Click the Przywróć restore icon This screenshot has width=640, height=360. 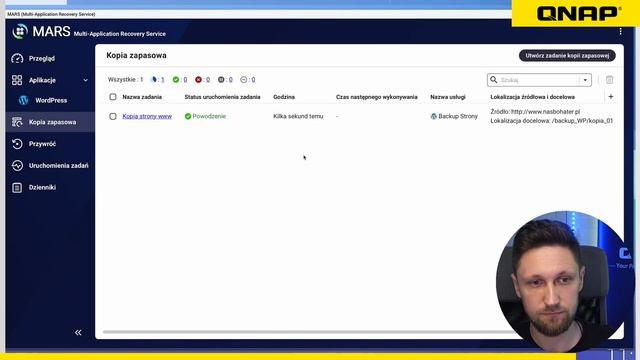[x=17, y=144]
